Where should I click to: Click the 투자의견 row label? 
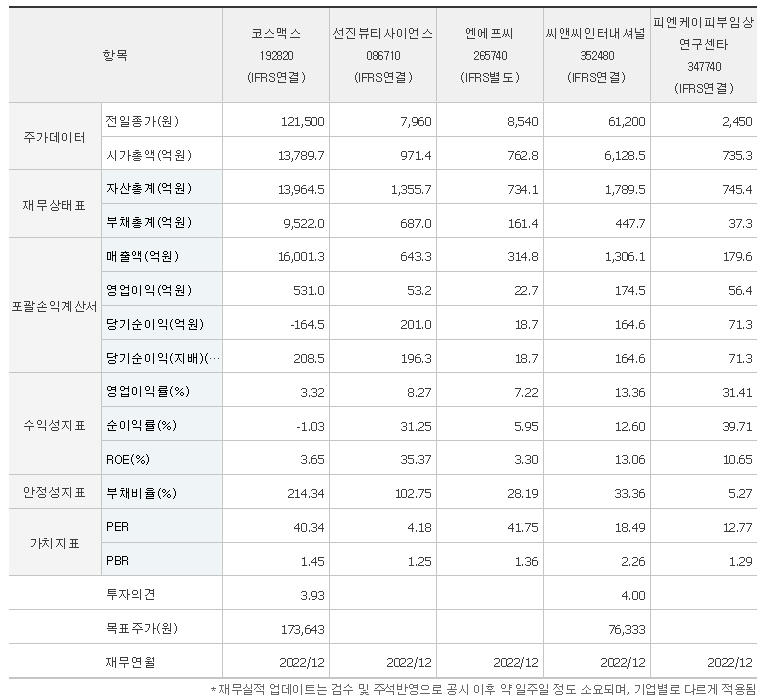point(130,594)
